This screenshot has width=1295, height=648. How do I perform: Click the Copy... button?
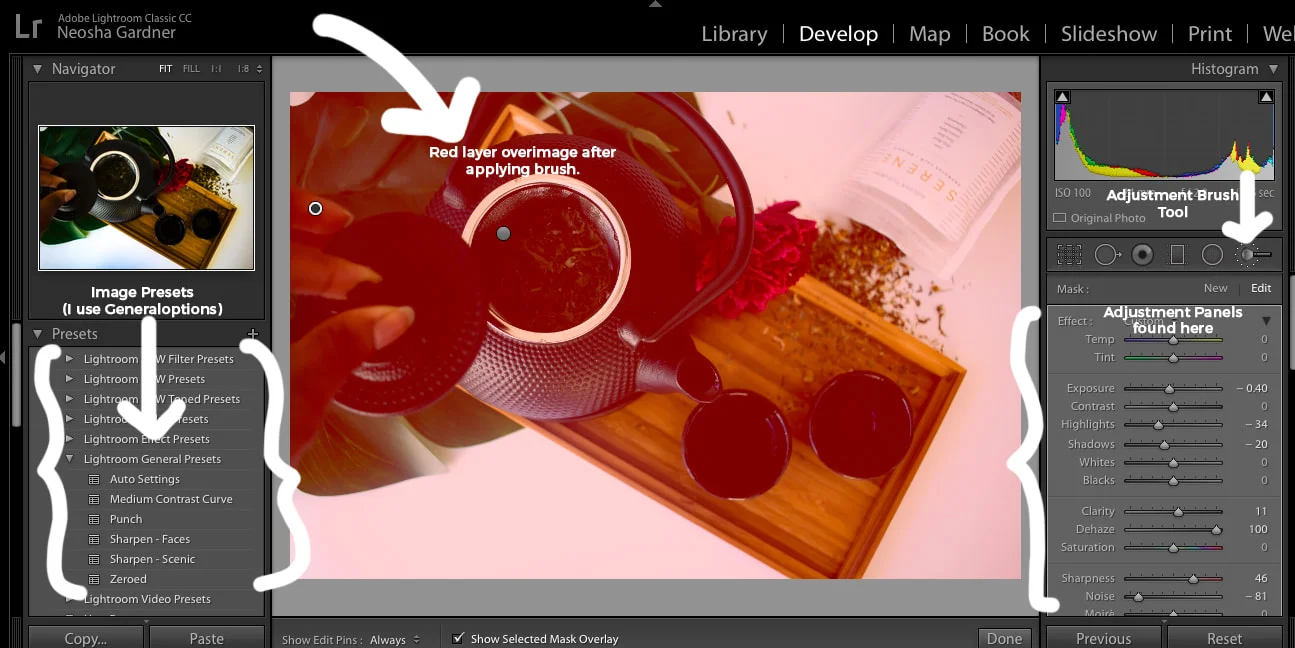[85, 638]
